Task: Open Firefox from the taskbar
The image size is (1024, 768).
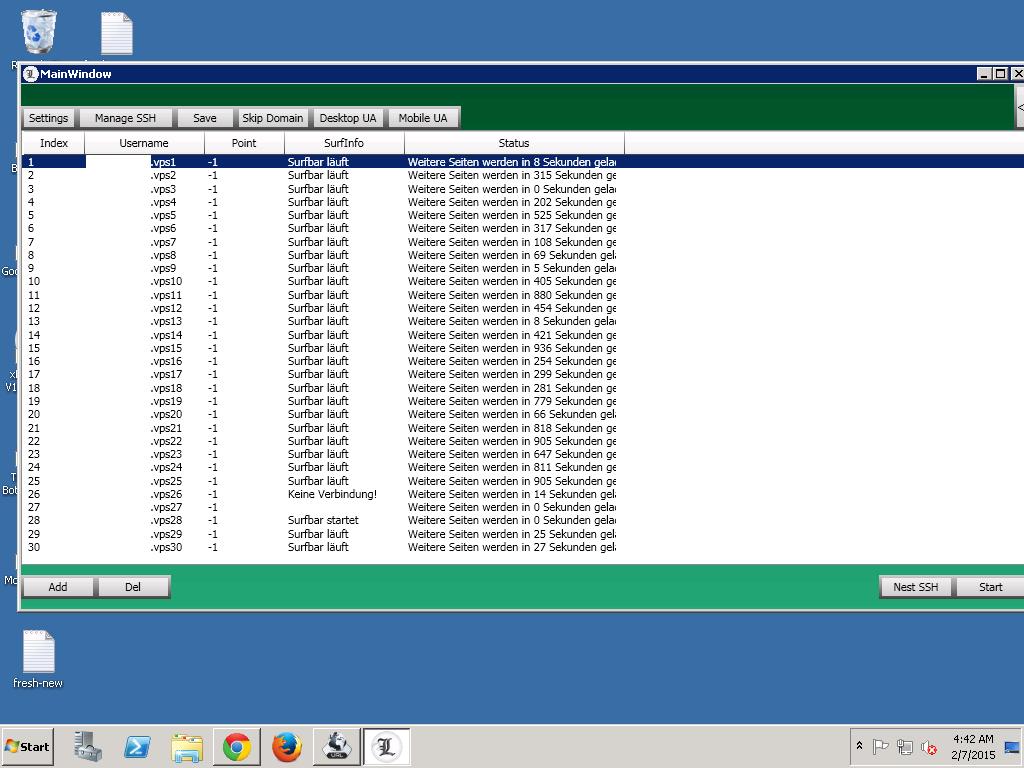Action: [x=287, y=746]
